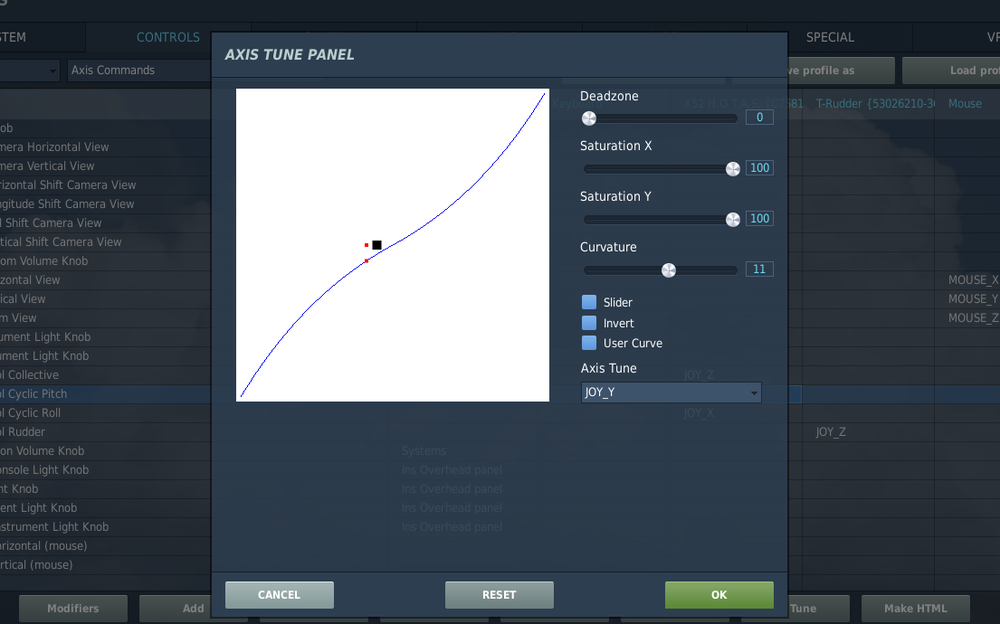Click the response curve graph area
The width and height of the screenshot is (1000, 624).
pyautogui.click(x=392, y=245)
